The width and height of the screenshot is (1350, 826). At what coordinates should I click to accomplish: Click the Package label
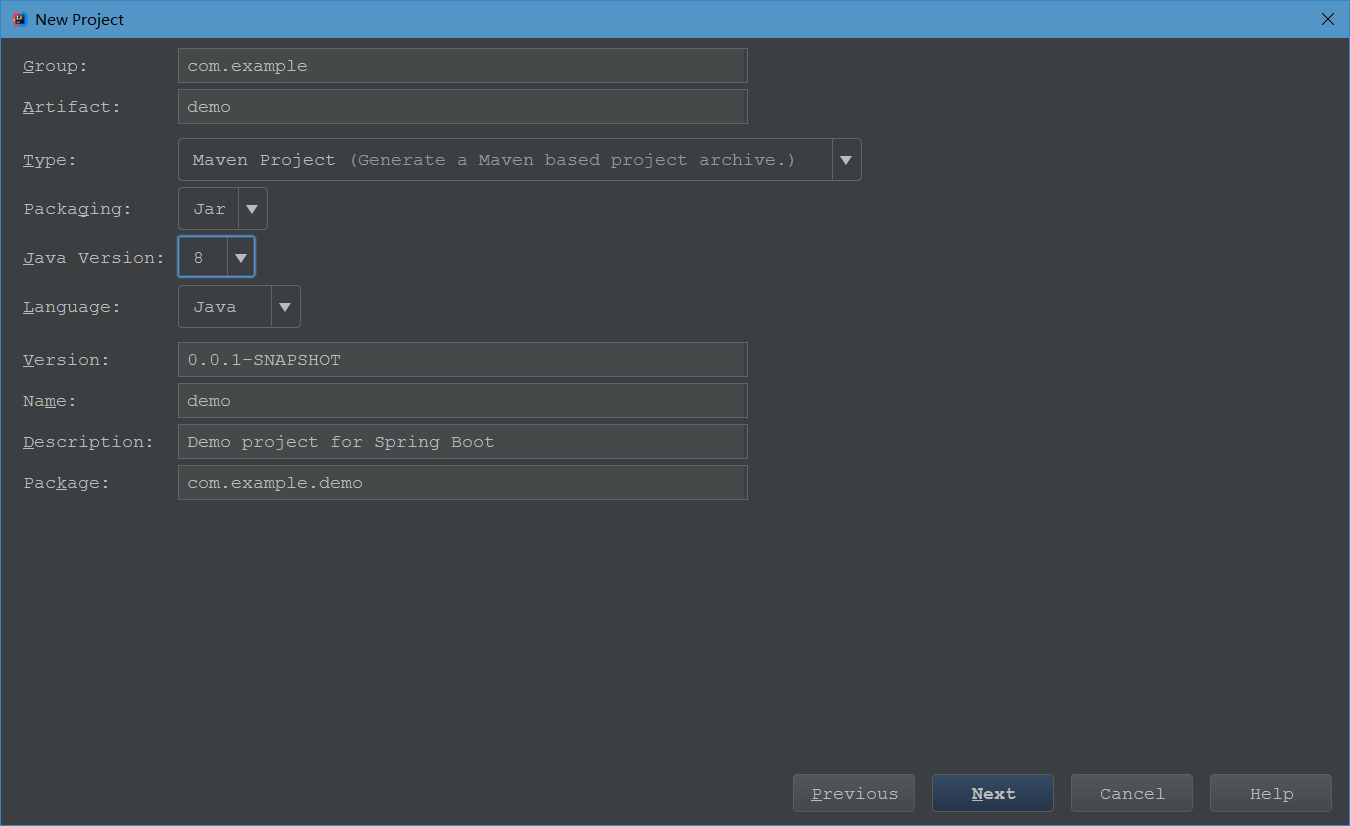point(66,483)
